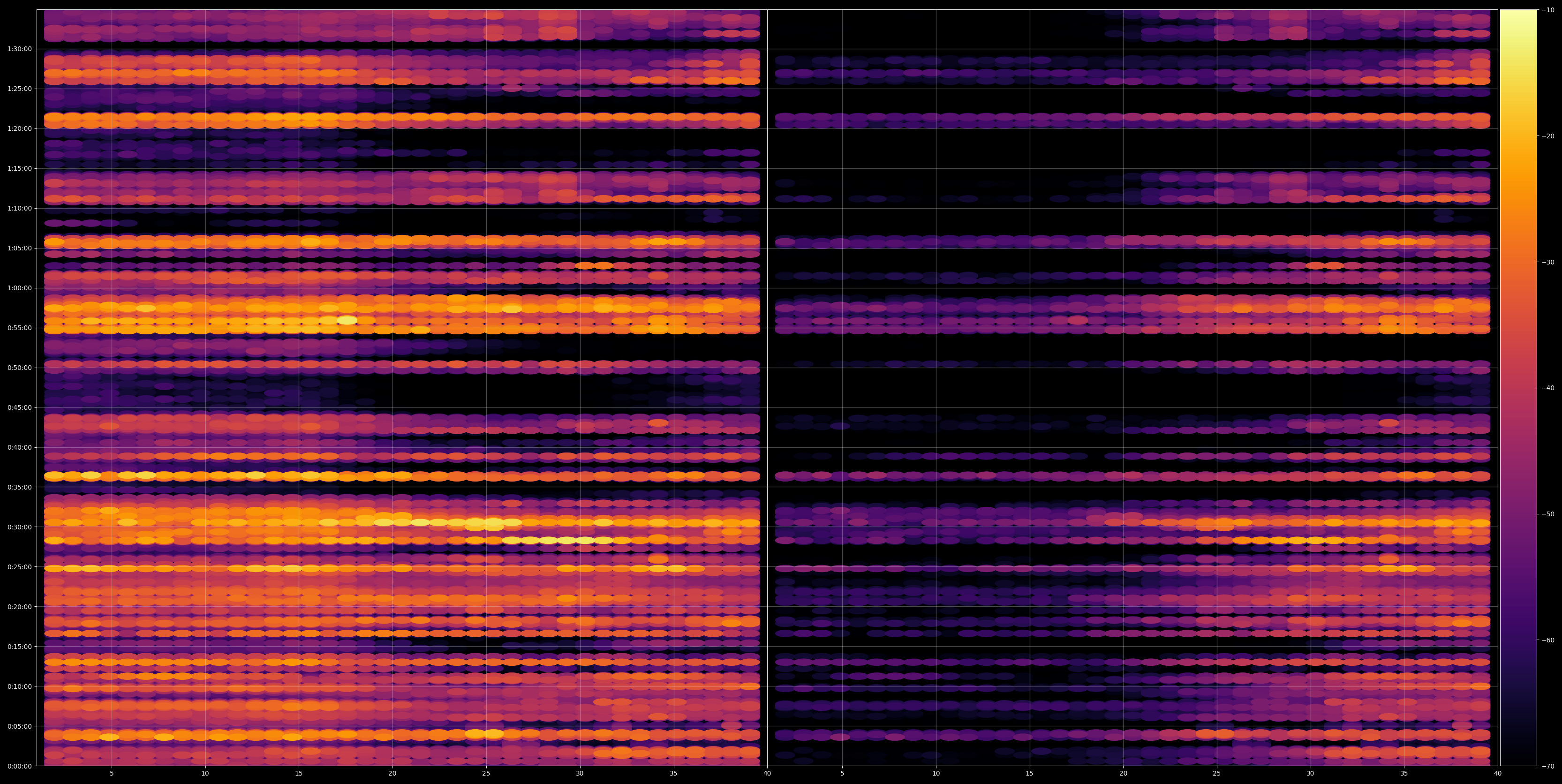Click the 1:00:00 y-axis tick label
The image size is (1562, 784).
tap(19, 288)
